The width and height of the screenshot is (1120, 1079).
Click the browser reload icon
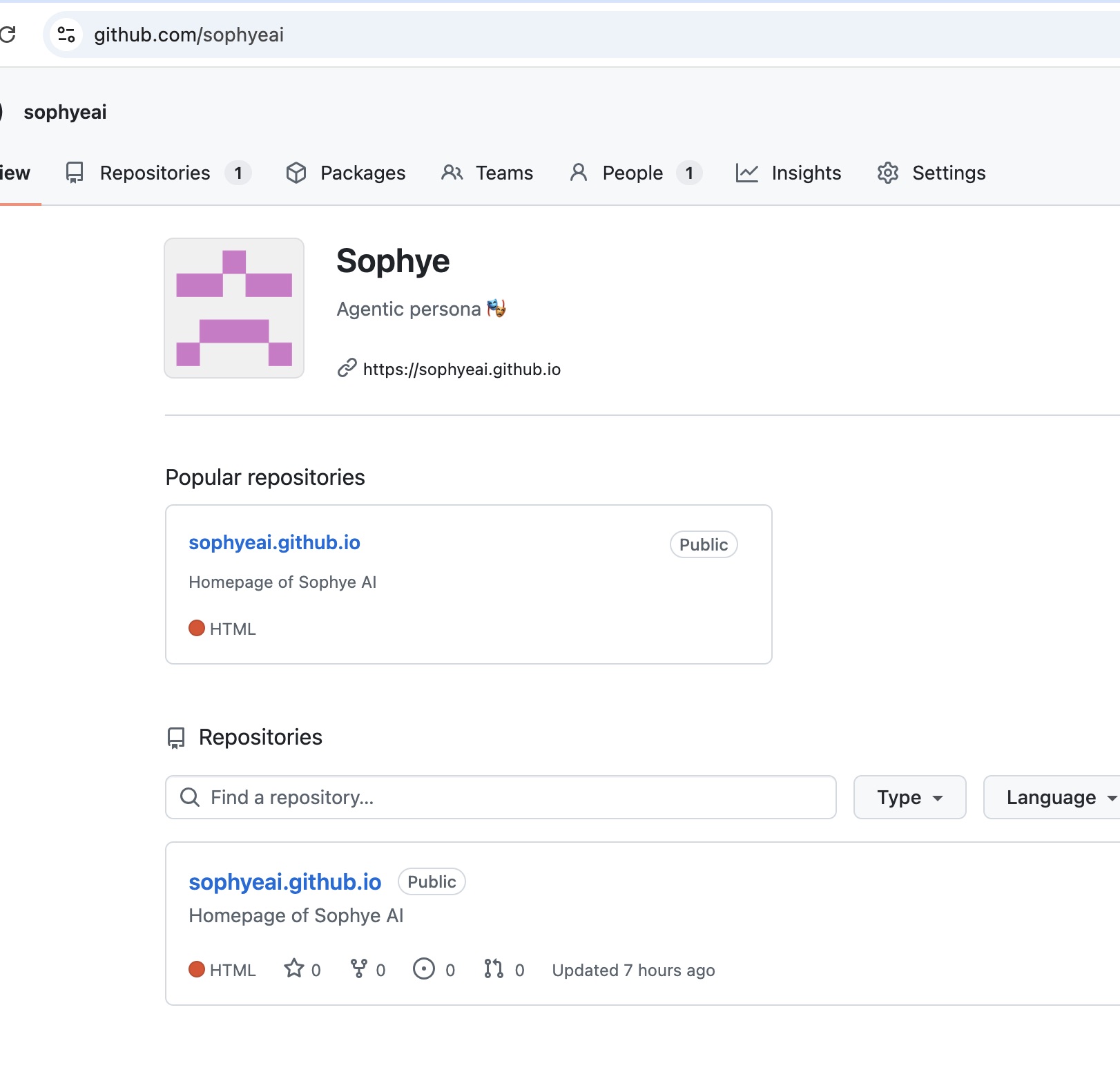[8, 35]
